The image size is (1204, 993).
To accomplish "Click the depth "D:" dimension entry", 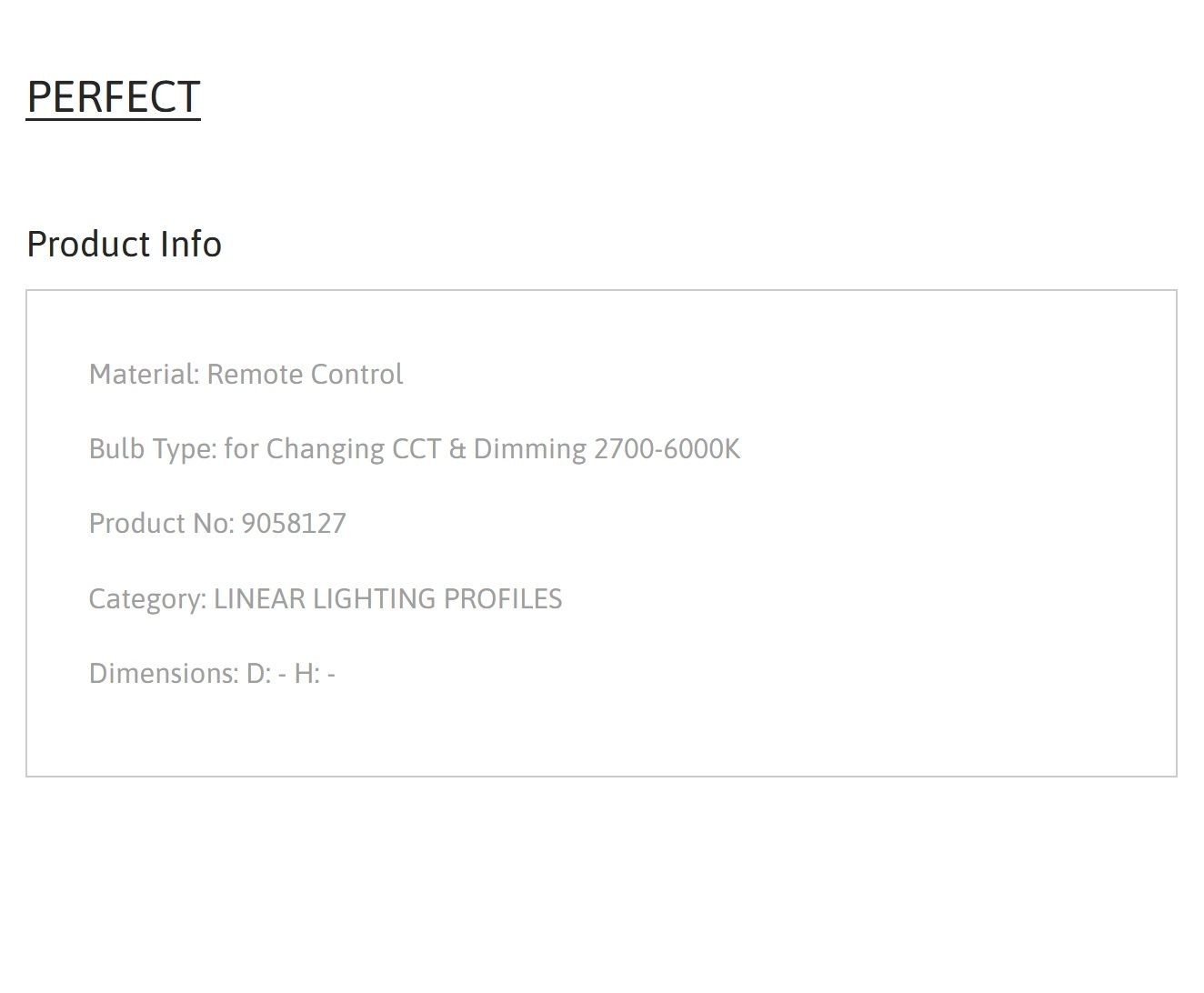I will [x=266, y=673].
